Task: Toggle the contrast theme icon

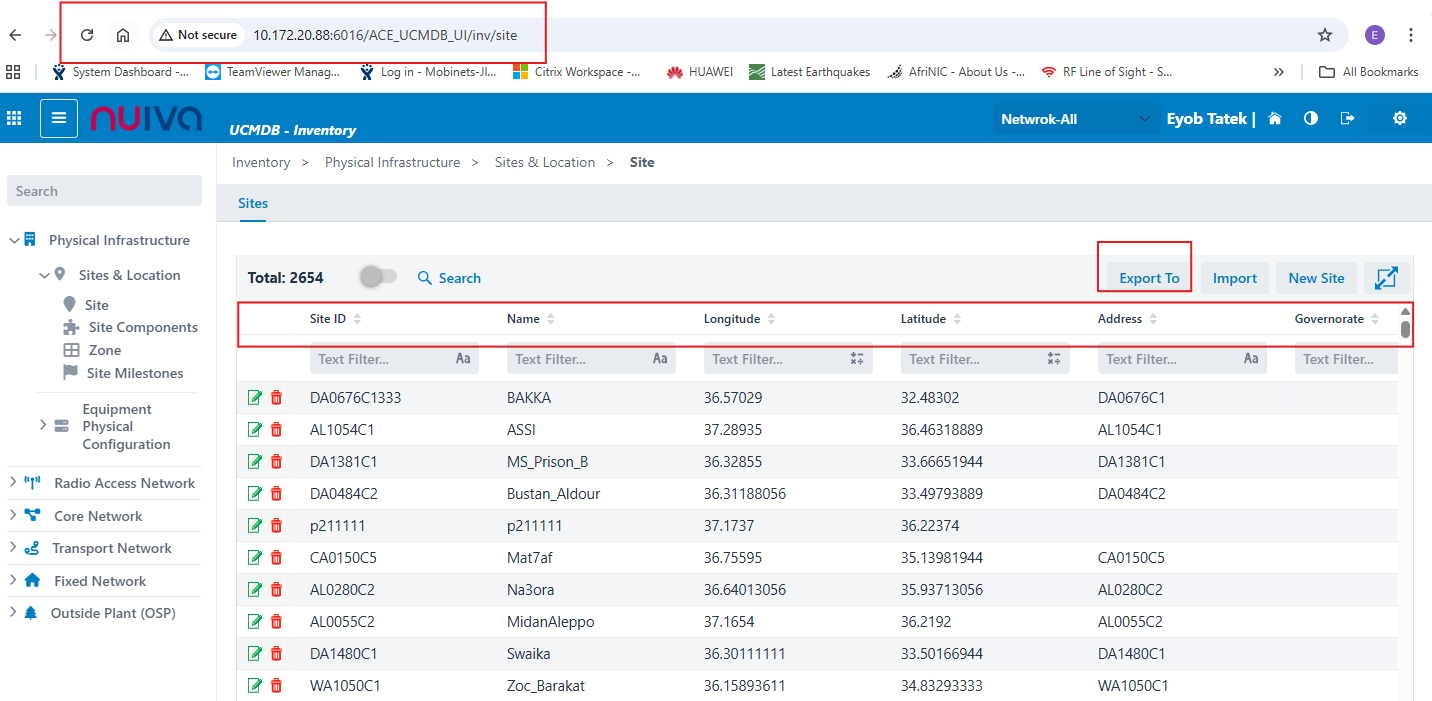Action: point(1311,118)
